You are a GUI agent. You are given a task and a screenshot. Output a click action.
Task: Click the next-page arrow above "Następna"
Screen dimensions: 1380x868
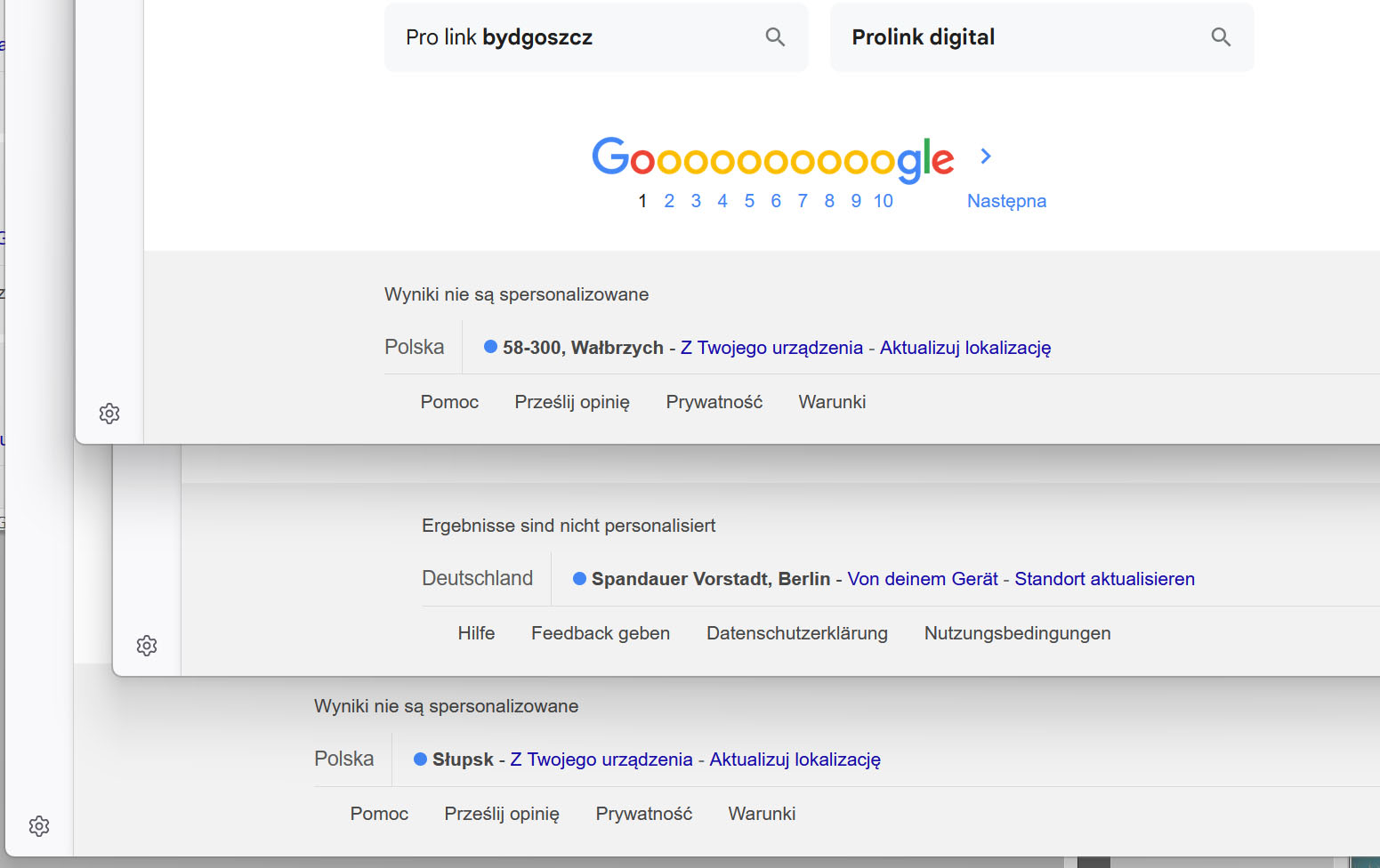pos(985,156)
